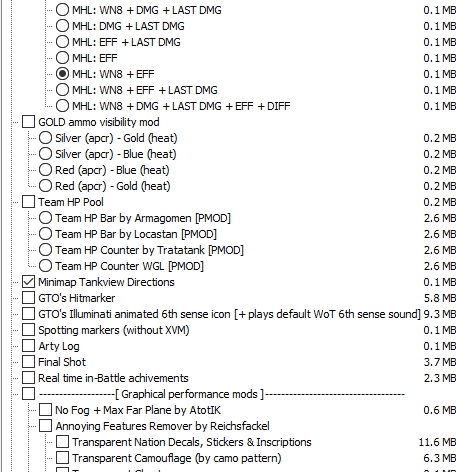Select MHL radio option ending with DIFF
456x472 pixels.
click(x=62, y=106)
